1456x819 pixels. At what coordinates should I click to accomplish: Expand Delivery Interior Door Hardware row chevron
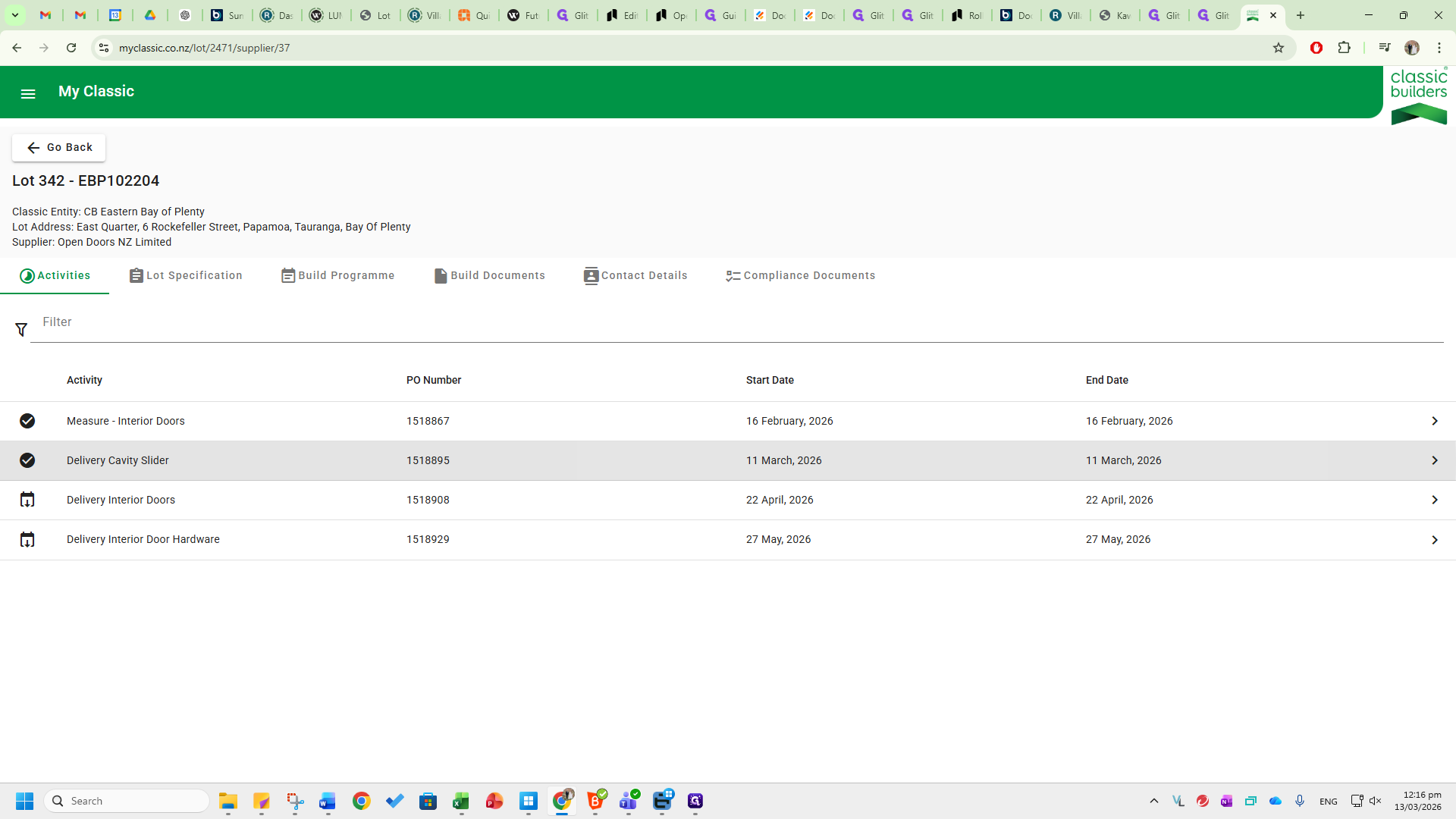(x=1434, y=540)
